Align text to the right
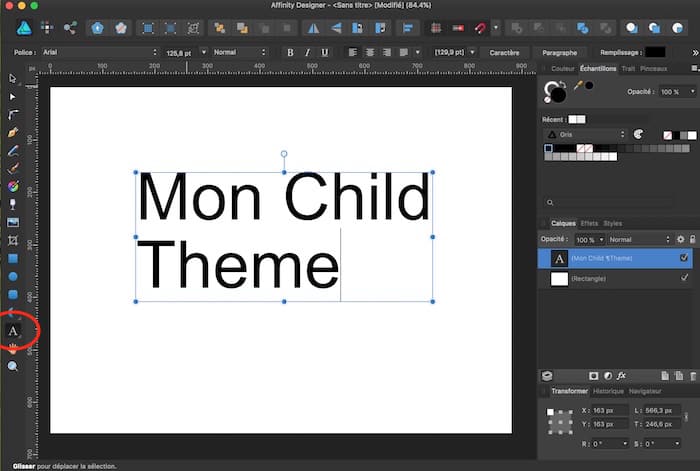Viewport: 700px width, 471px height. (387, 53)
